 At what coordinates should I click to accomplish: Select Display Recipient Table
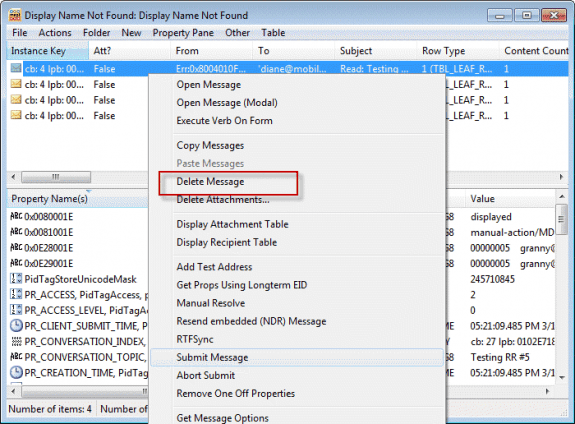pyautogui.click(x=227, y=242)
